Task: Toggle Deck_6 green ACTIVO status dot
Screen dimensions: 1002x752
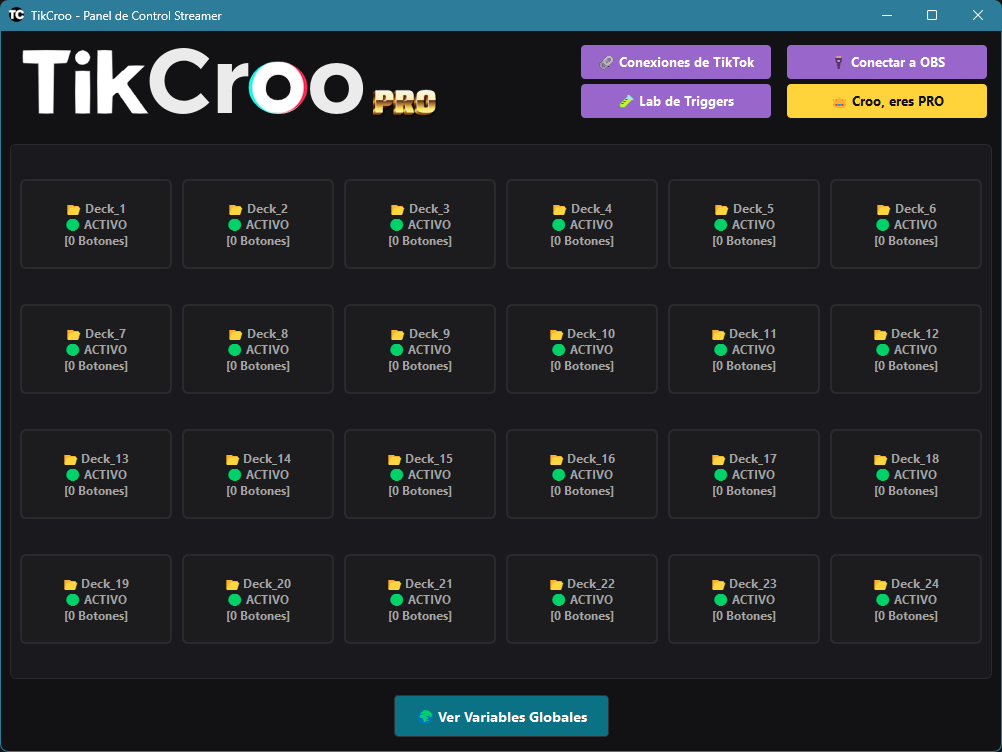Action: 883,225
